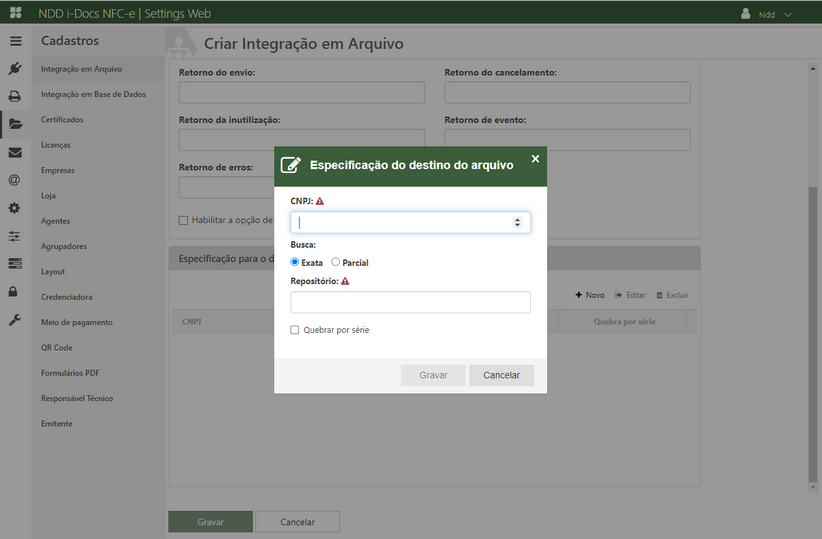This screenshot has width=822, height=539.
Task: Click the @ email icon in sidebar
Action: pyautogui.click(x=15, y=181)
